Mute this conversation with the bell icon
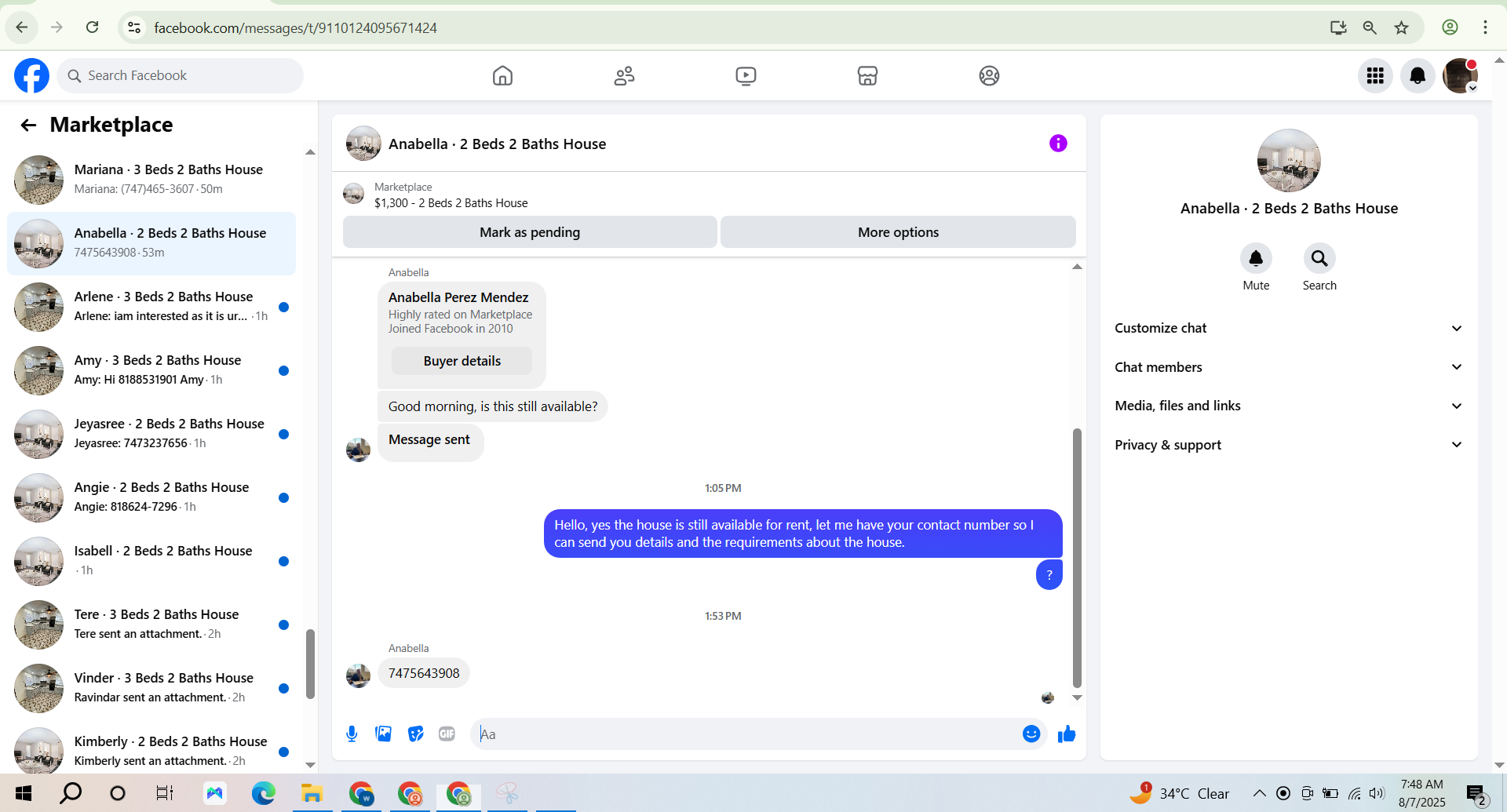The image size is (1507, 812). (x=1256, y=258)
